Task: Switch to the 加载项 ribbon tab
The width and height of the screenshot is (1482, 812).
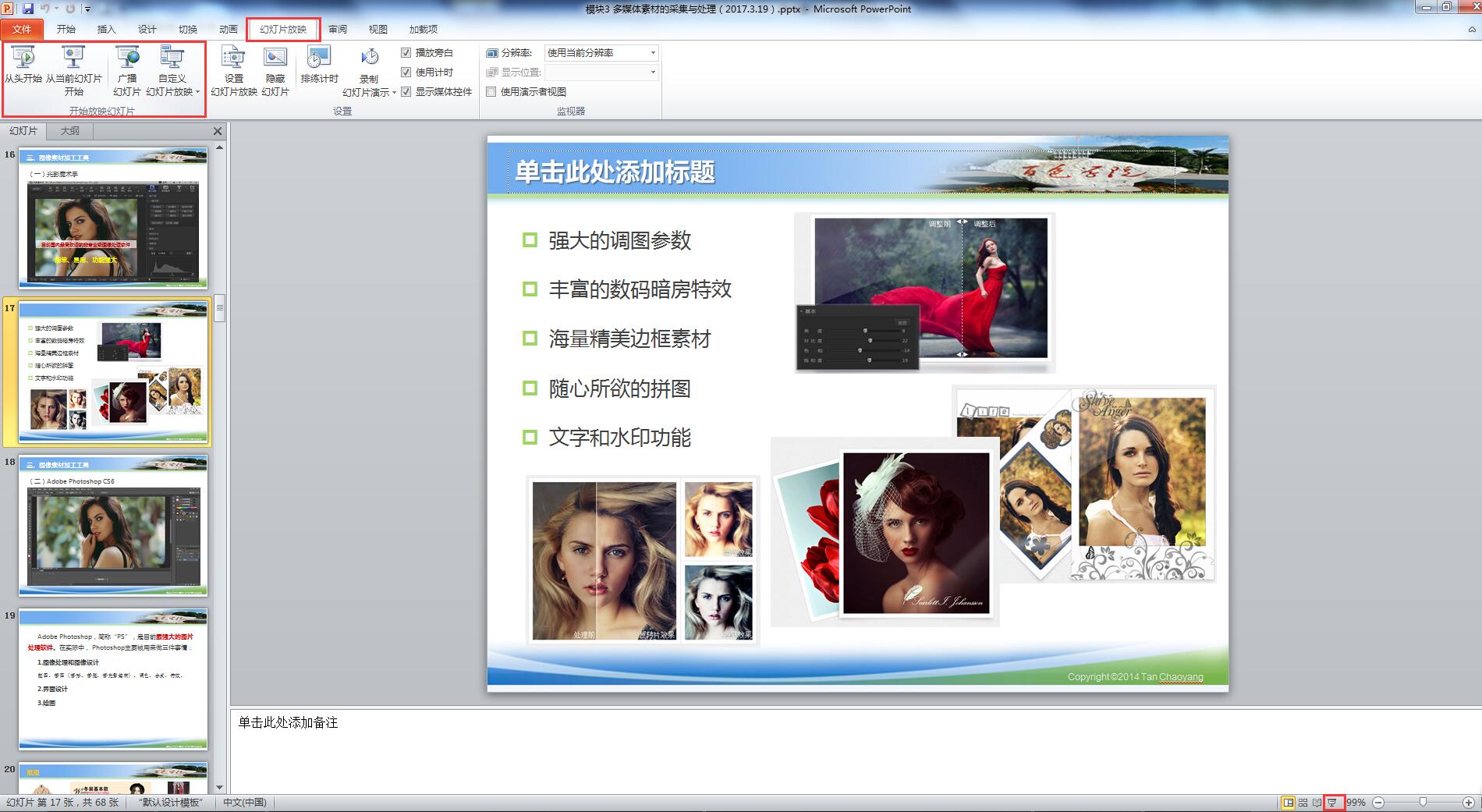Action: [423, 29]
